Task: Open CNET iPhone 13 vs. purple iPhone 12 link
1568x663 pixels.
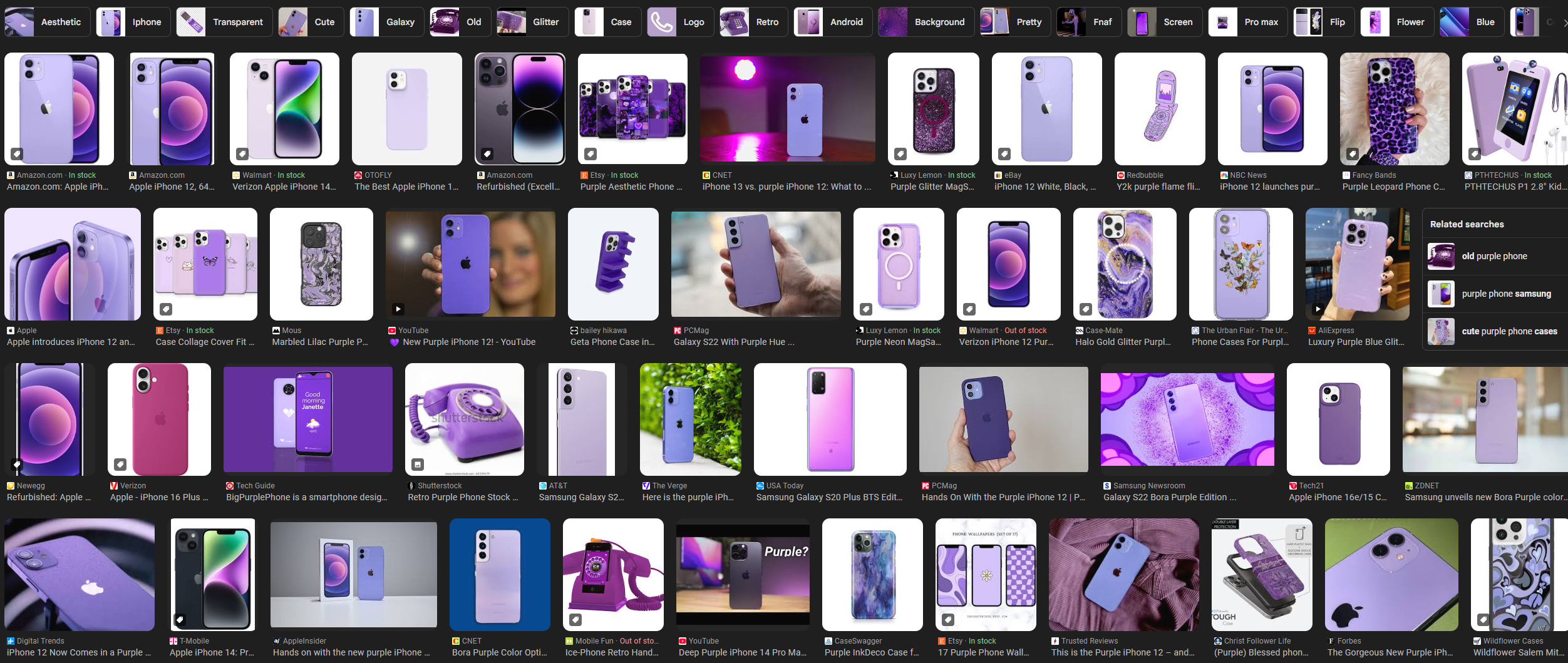Action: (x=787, y=187)
